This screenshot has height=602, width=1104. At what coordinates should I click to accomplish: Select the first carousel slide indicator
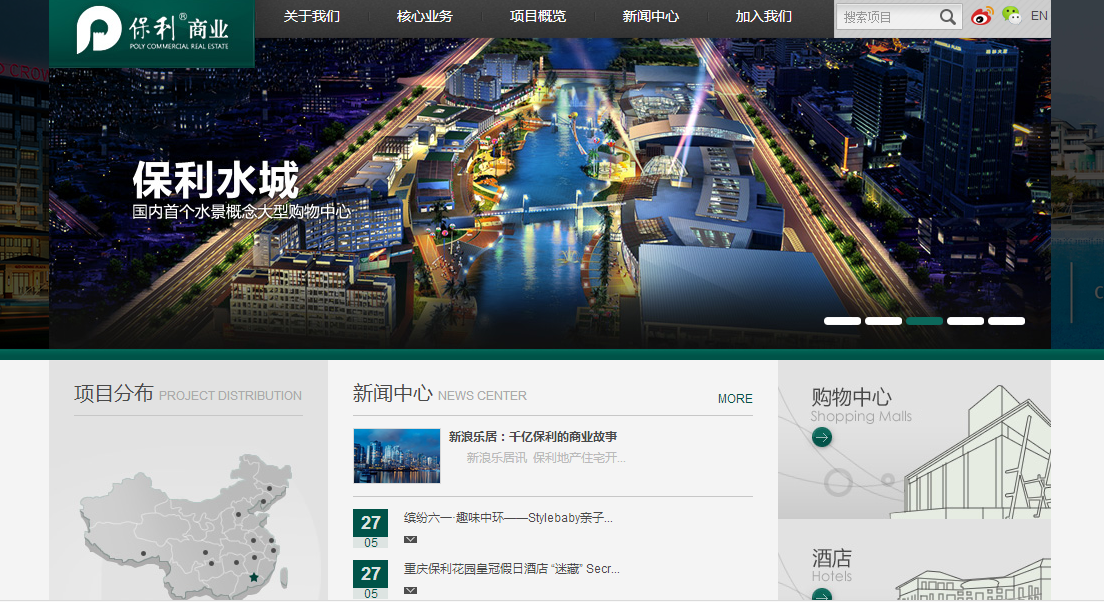(843, 321)
